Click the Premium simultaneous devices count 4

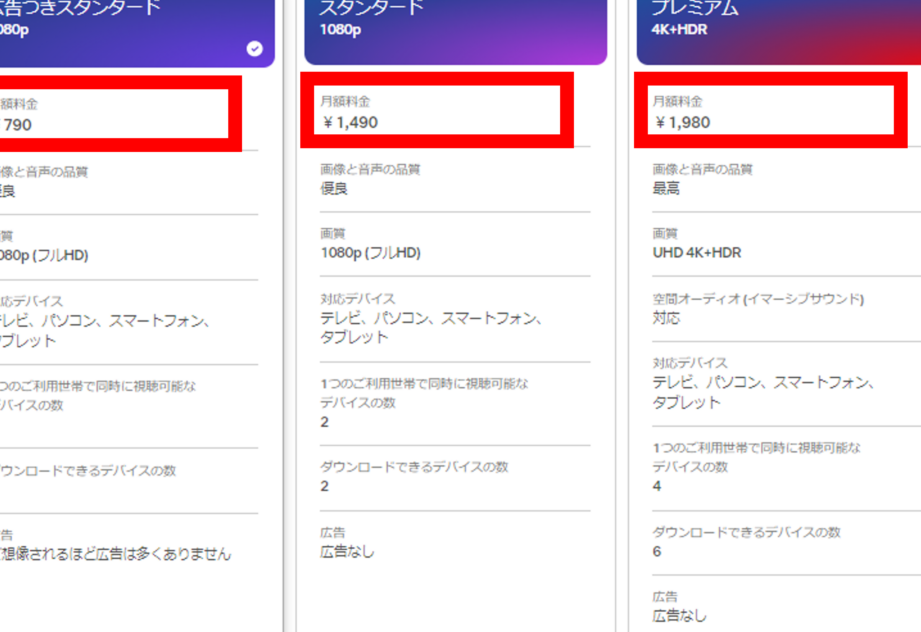pyautogui.click(x=657, y=486)
